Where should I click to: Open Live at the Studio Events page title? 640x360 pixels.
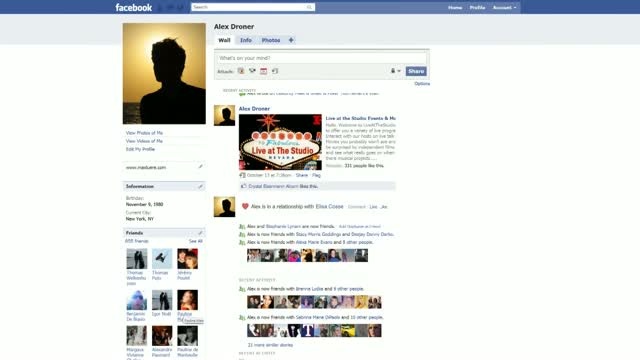(x=360, y=118)
